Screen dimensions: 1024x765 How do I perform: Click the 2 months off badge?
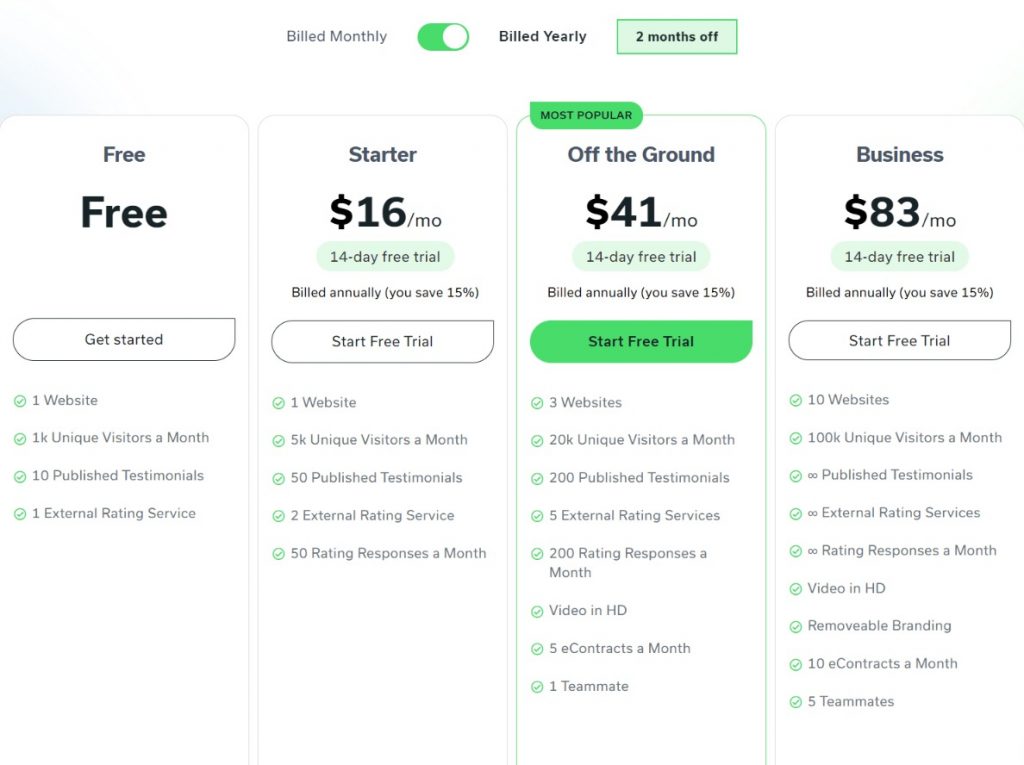[677, 37]
